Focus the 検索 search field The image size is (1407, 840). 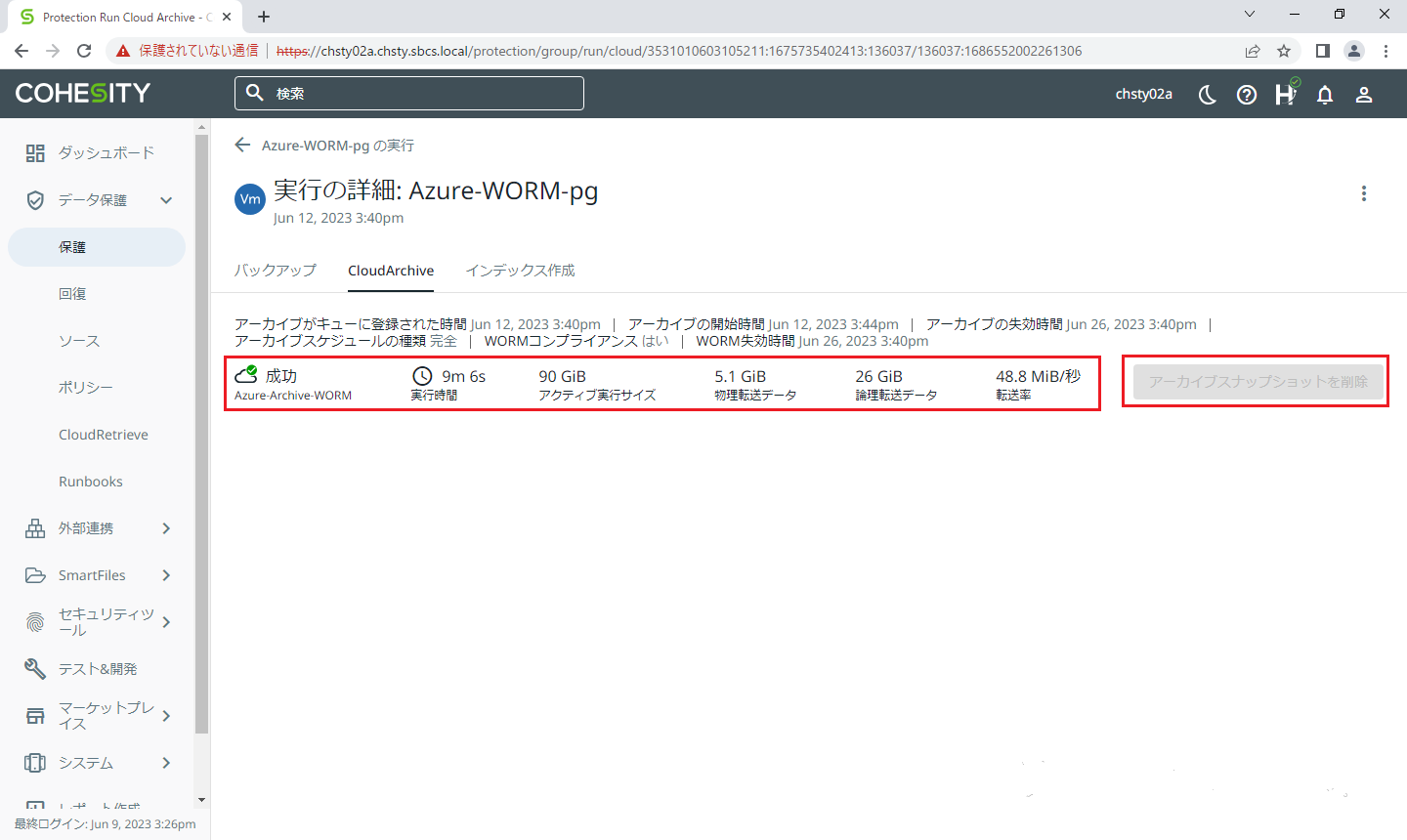409,93
